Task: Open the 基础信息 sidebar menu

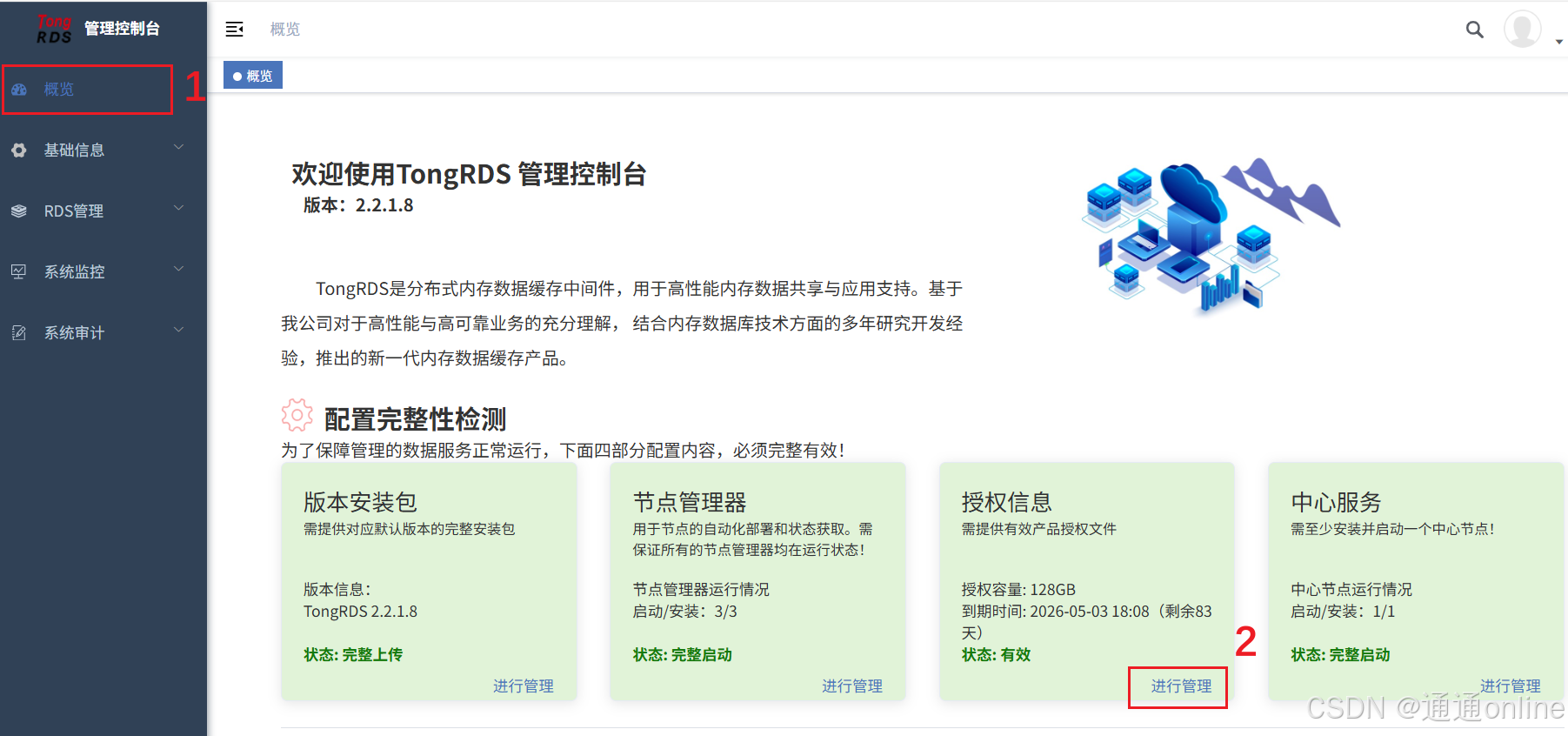Action: (103, 151)
